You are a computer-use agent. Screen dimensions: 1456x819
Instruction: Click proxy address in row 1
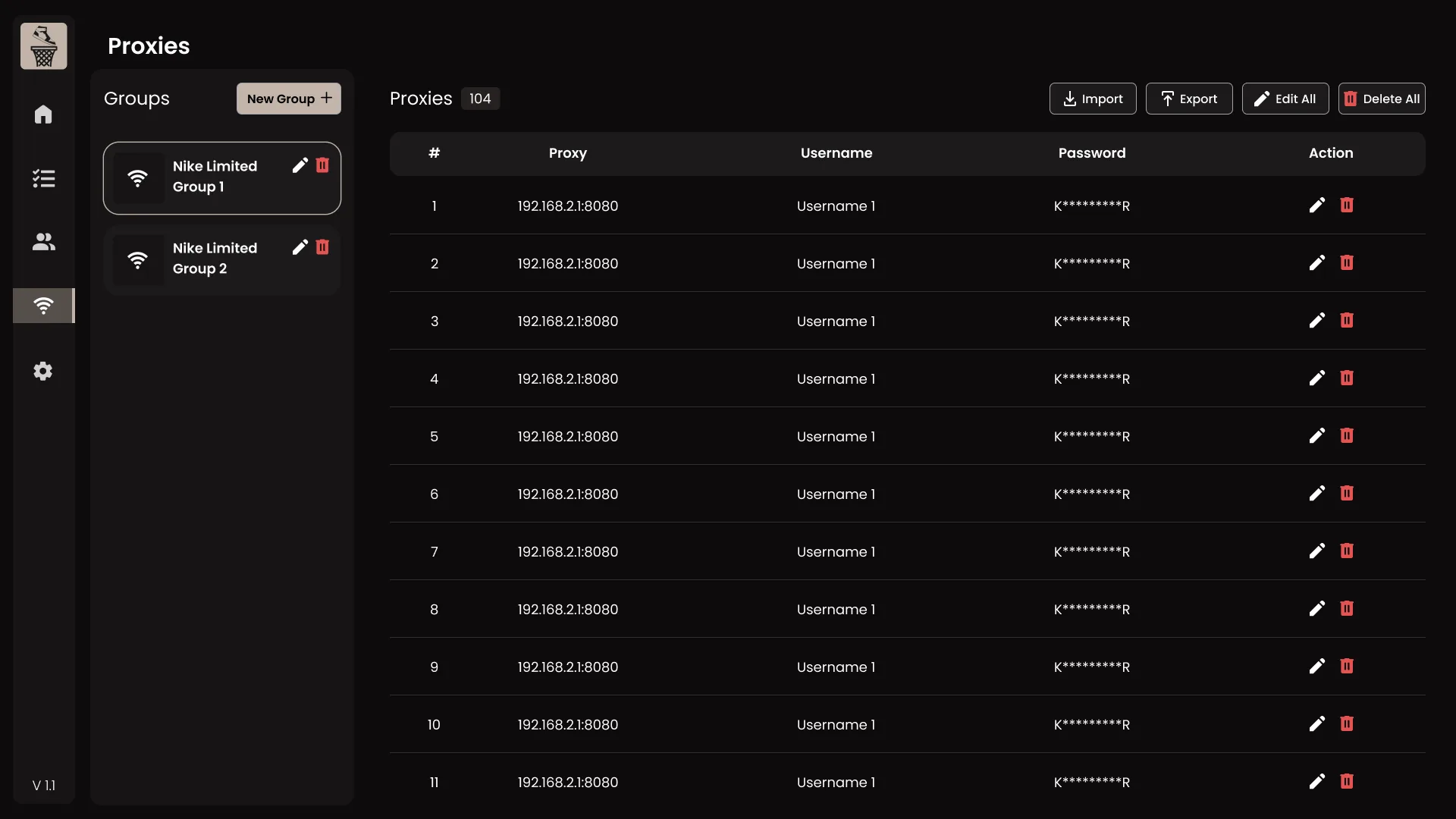[568, 206]
